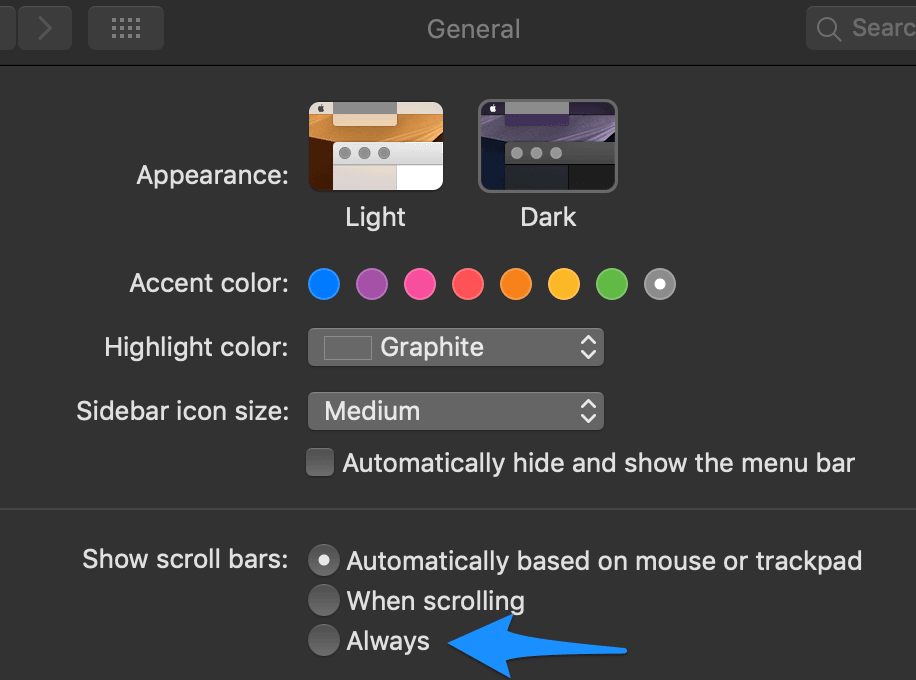The image size is (916, 680).
Task: Choose the yellow accent color
Action: pos(563,284)
